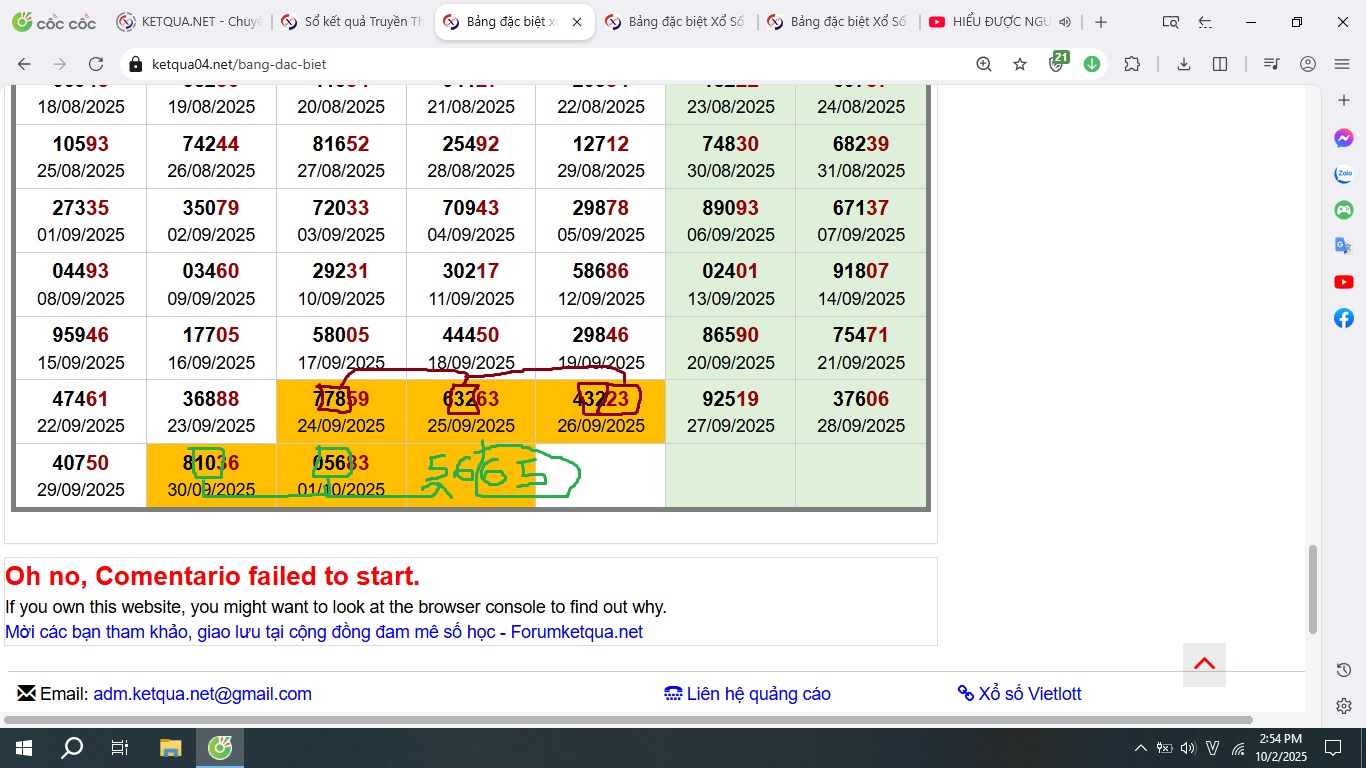Open the extensions puzzle icon

tap(1132, 64)
